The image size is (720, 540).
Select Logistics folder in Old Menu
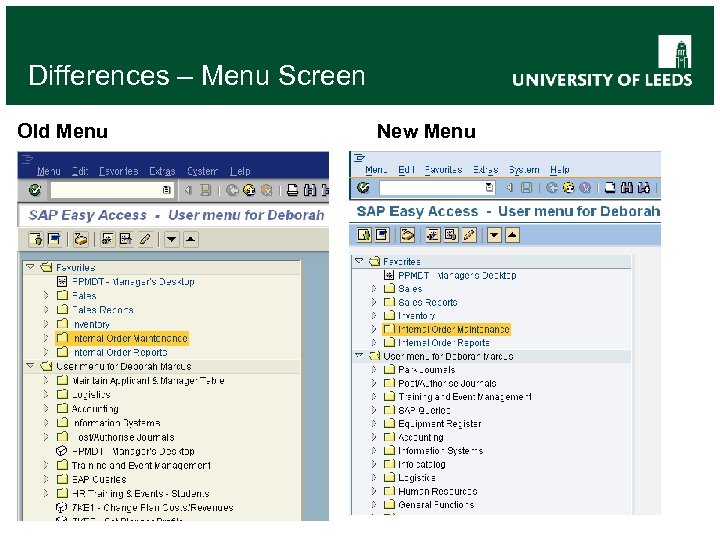coord(91,394)
